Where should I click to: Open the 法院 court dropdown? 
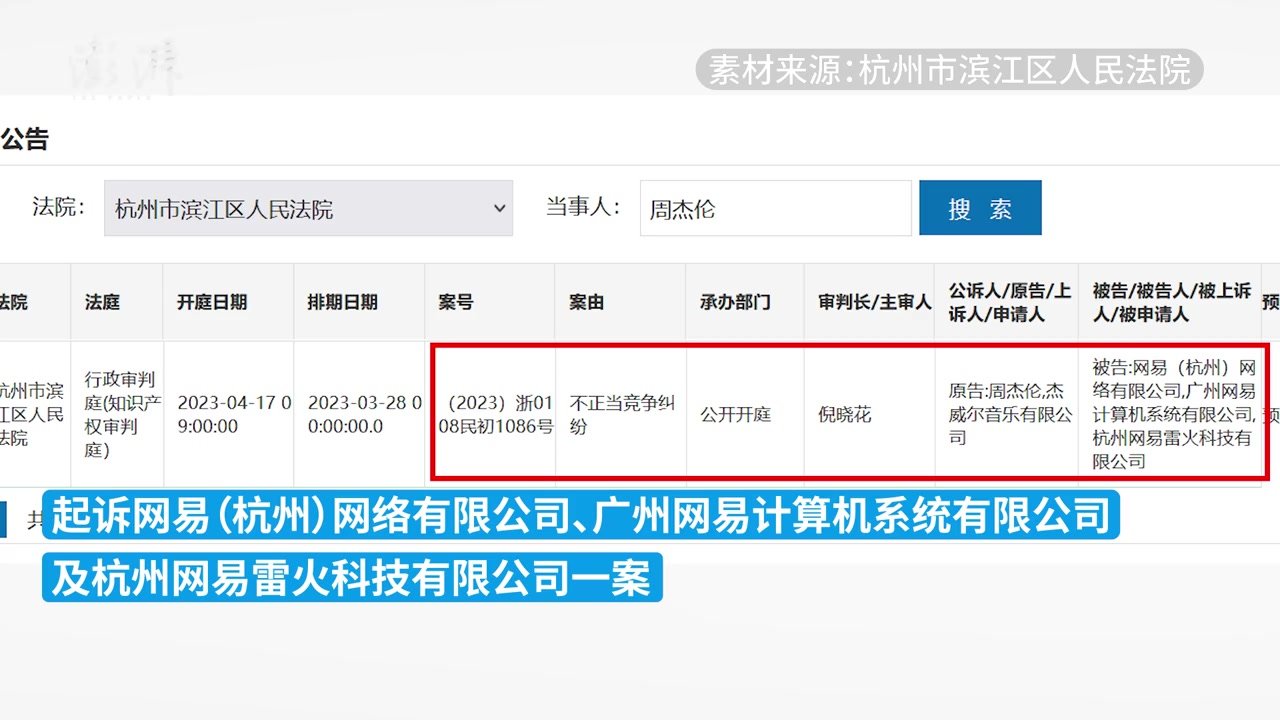click(x=308, y=208)
